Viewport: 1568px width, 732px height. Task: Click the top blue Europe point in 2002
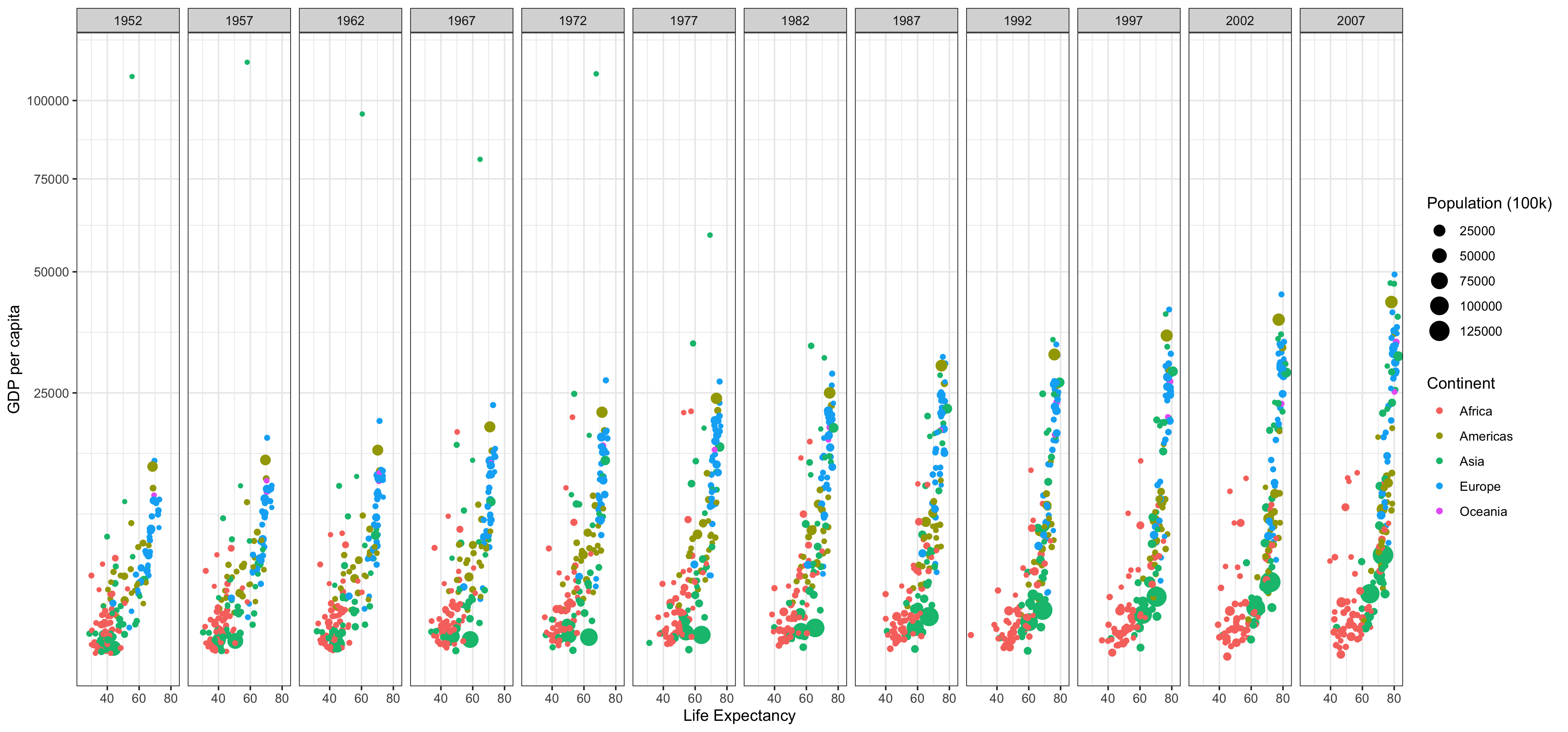[1281, 294]
